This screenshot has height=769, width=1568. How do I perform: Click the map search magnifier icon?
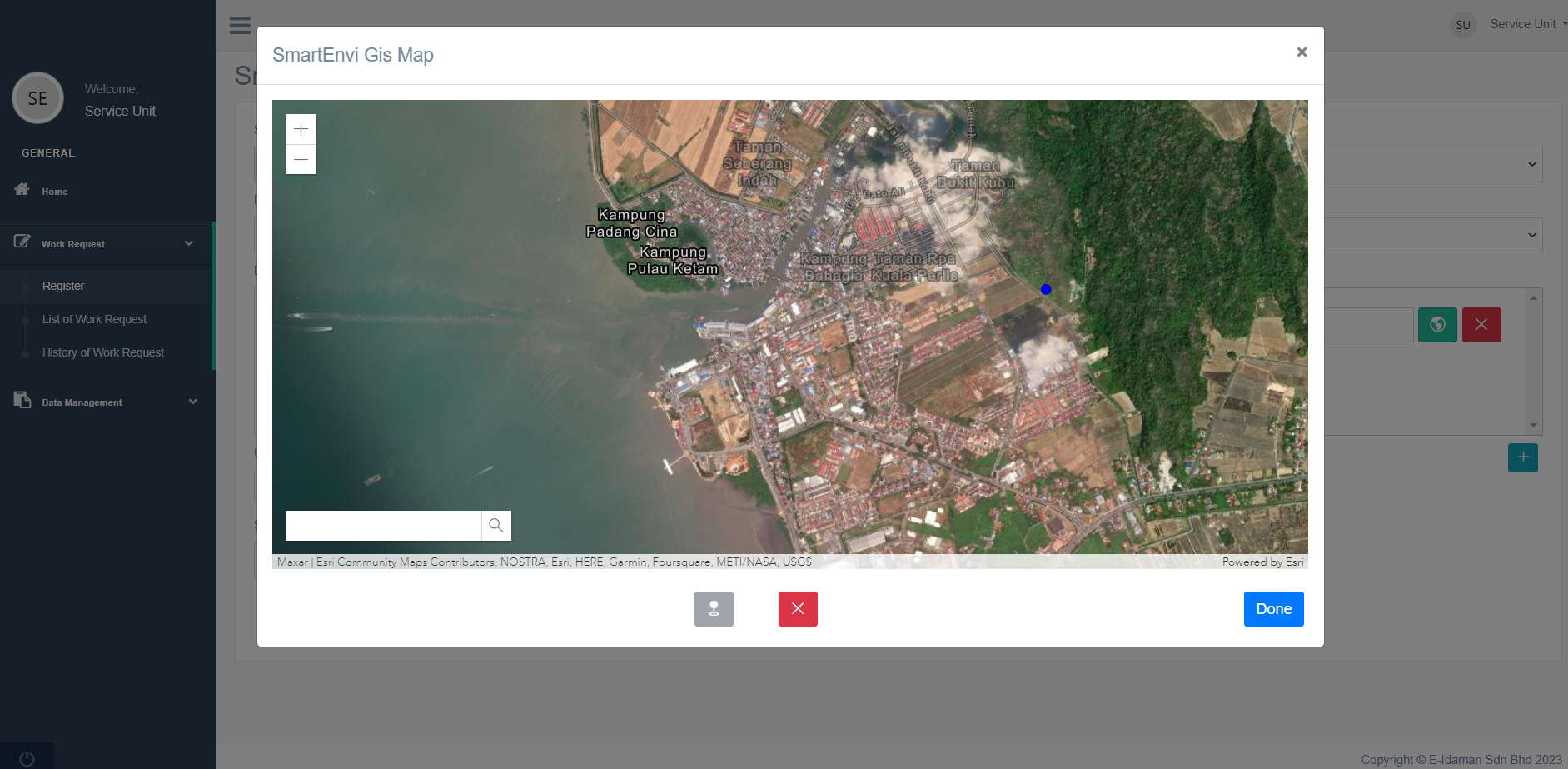(496, 526)
